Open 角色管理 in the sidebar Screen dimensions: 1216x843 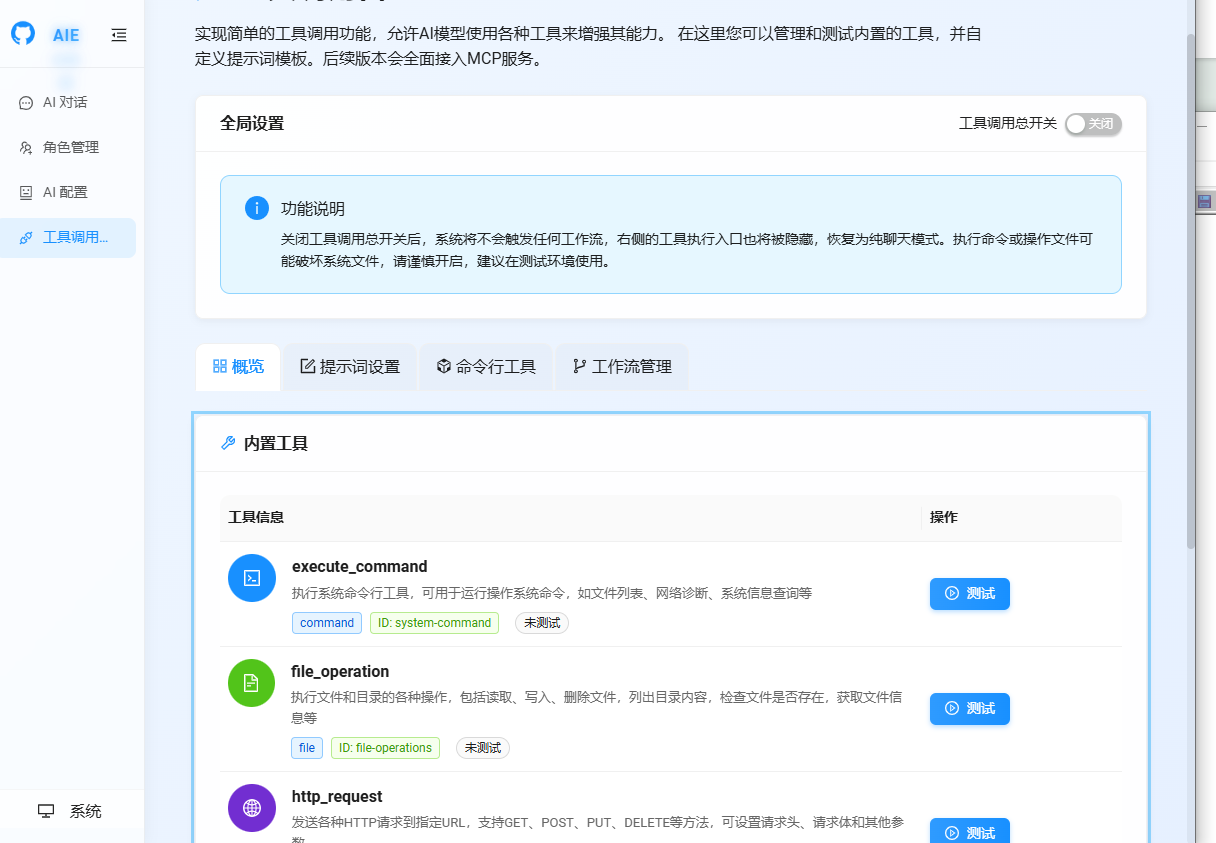point(68,148)
